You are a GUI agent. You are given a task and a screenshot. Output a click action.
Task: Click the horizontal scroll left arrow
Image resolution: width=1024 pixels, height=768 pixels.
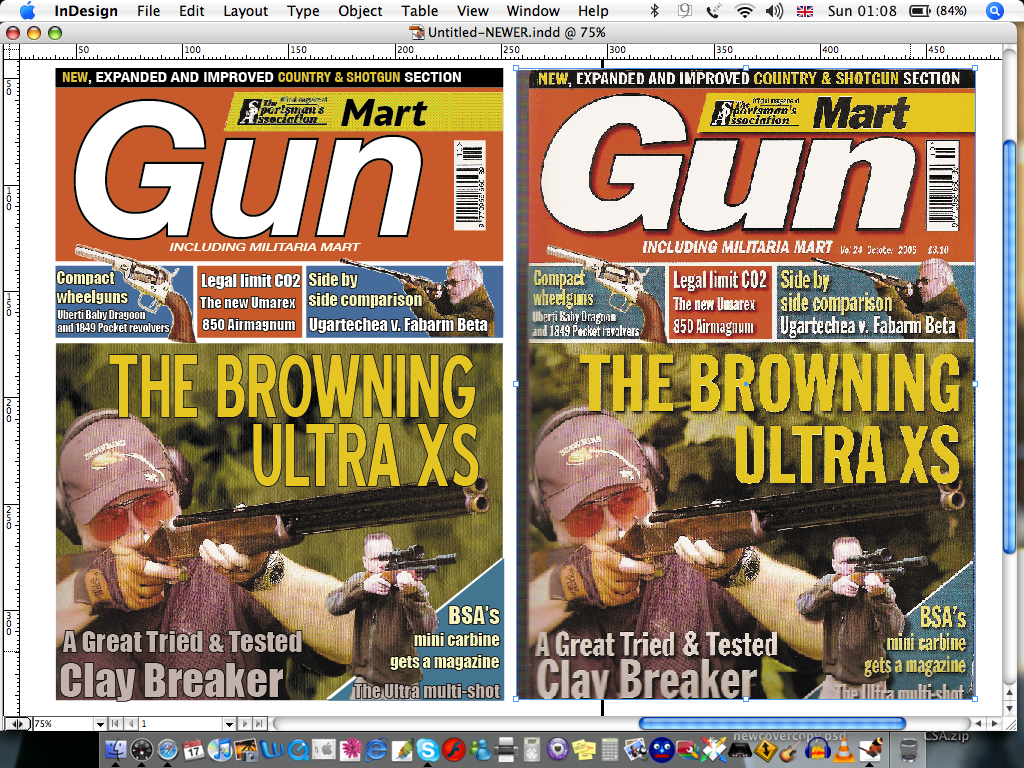979,723
